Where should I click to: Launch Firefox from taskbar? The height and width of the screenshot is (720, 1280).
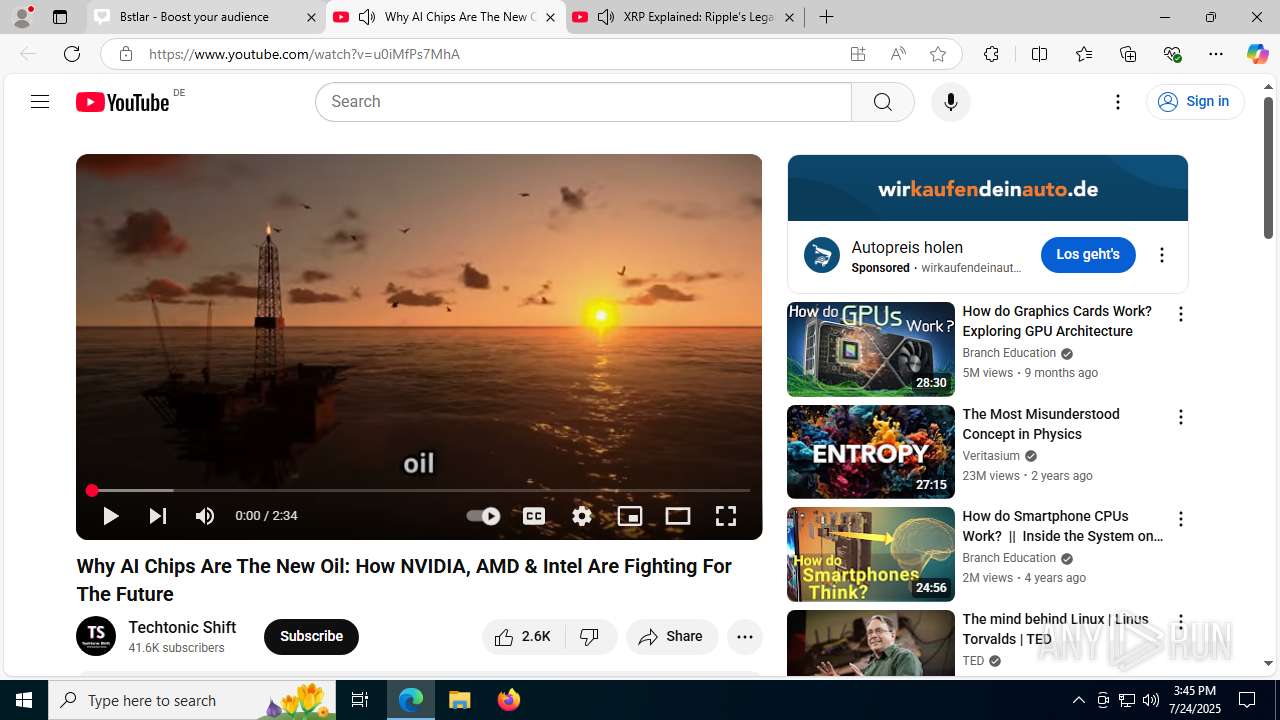click(509, 700)
